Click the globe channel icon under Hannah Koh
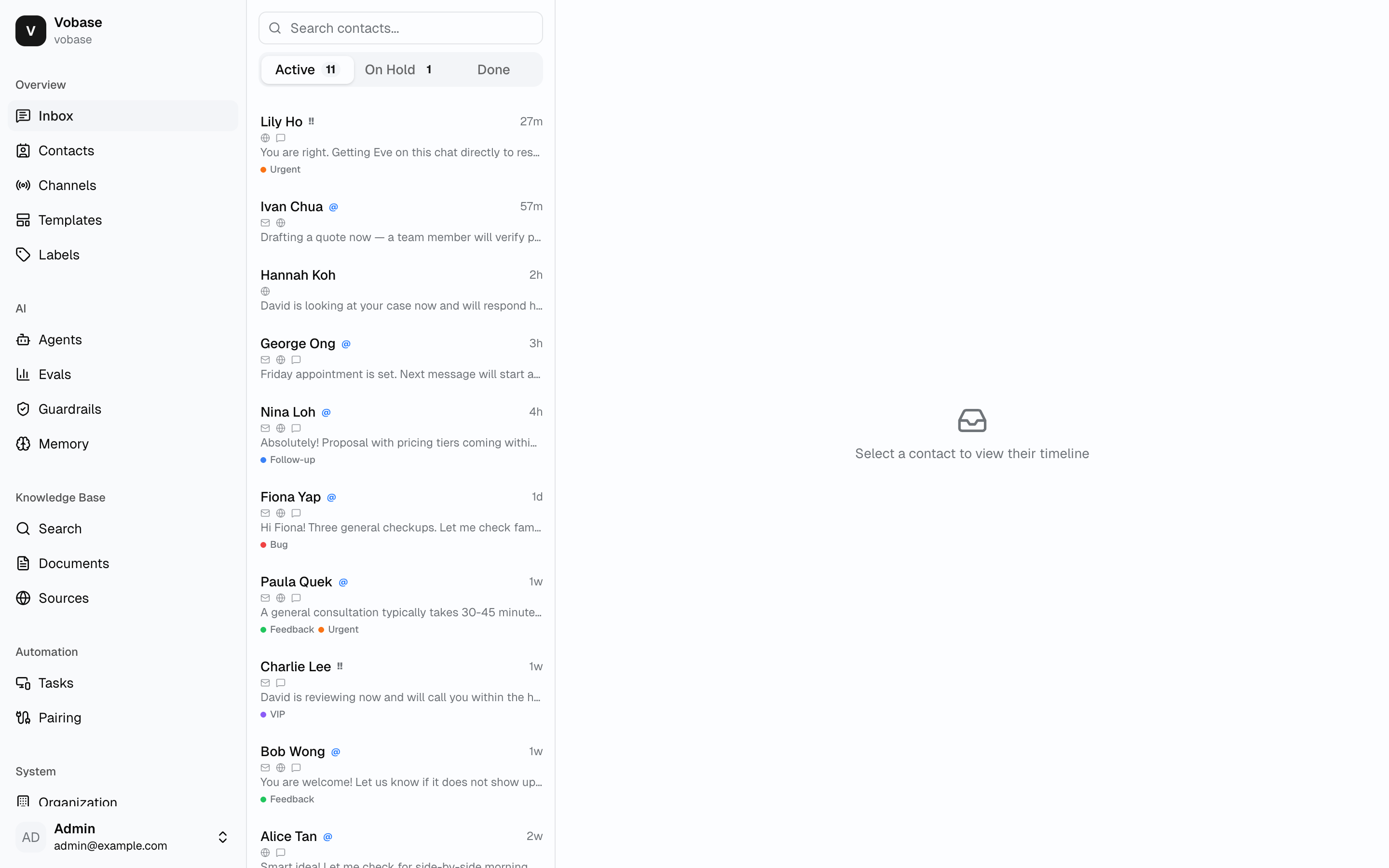The image size is (1389, 868). point(265,291)
